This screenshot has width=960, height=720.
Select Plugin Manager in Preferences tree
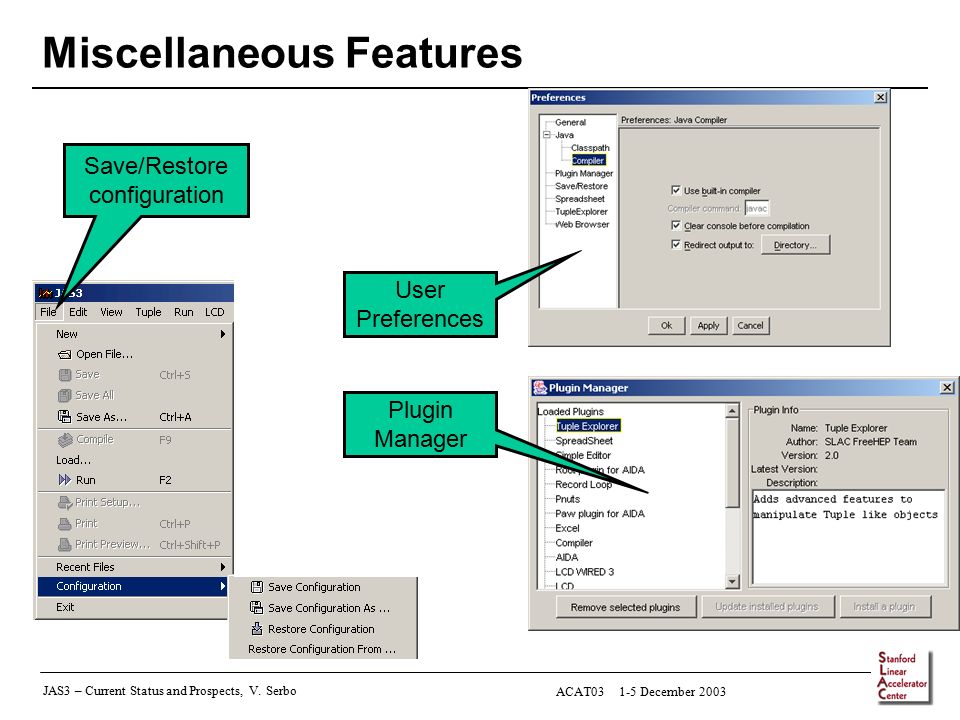(584, 173)
